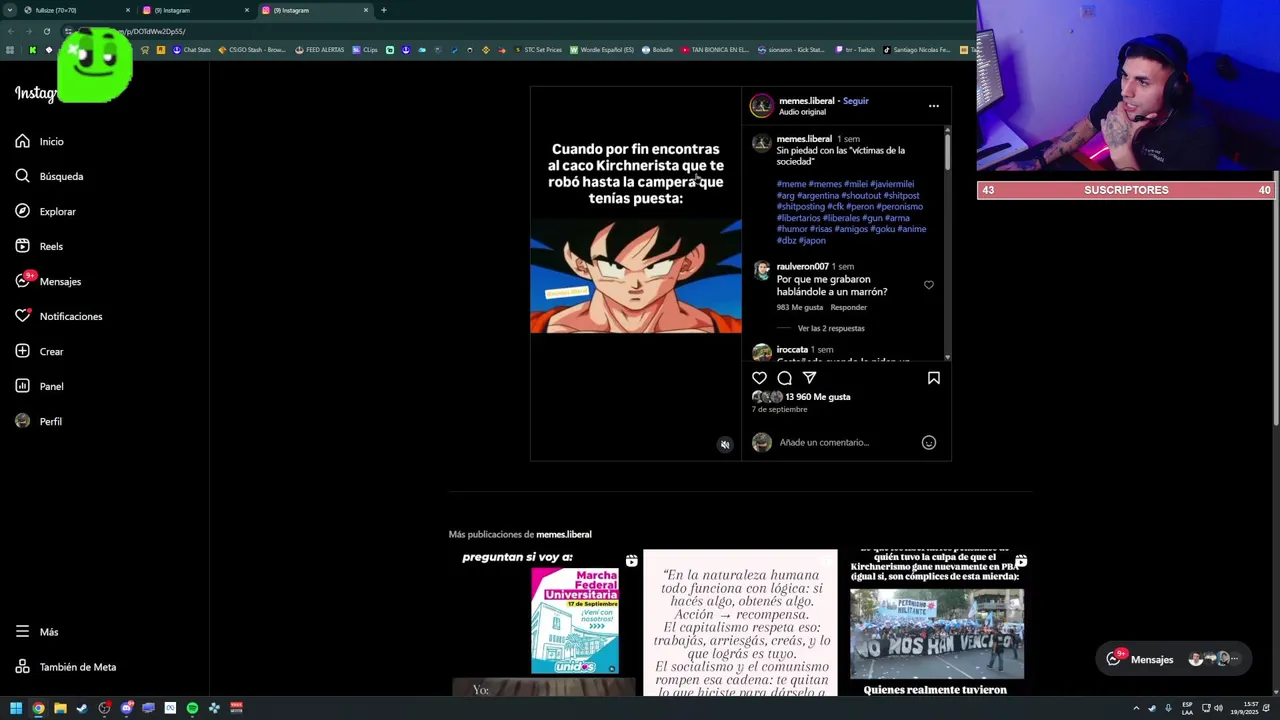Screen dimensions: 1280x720
Task: Open Reels in the sidebar
Action: 40,247
